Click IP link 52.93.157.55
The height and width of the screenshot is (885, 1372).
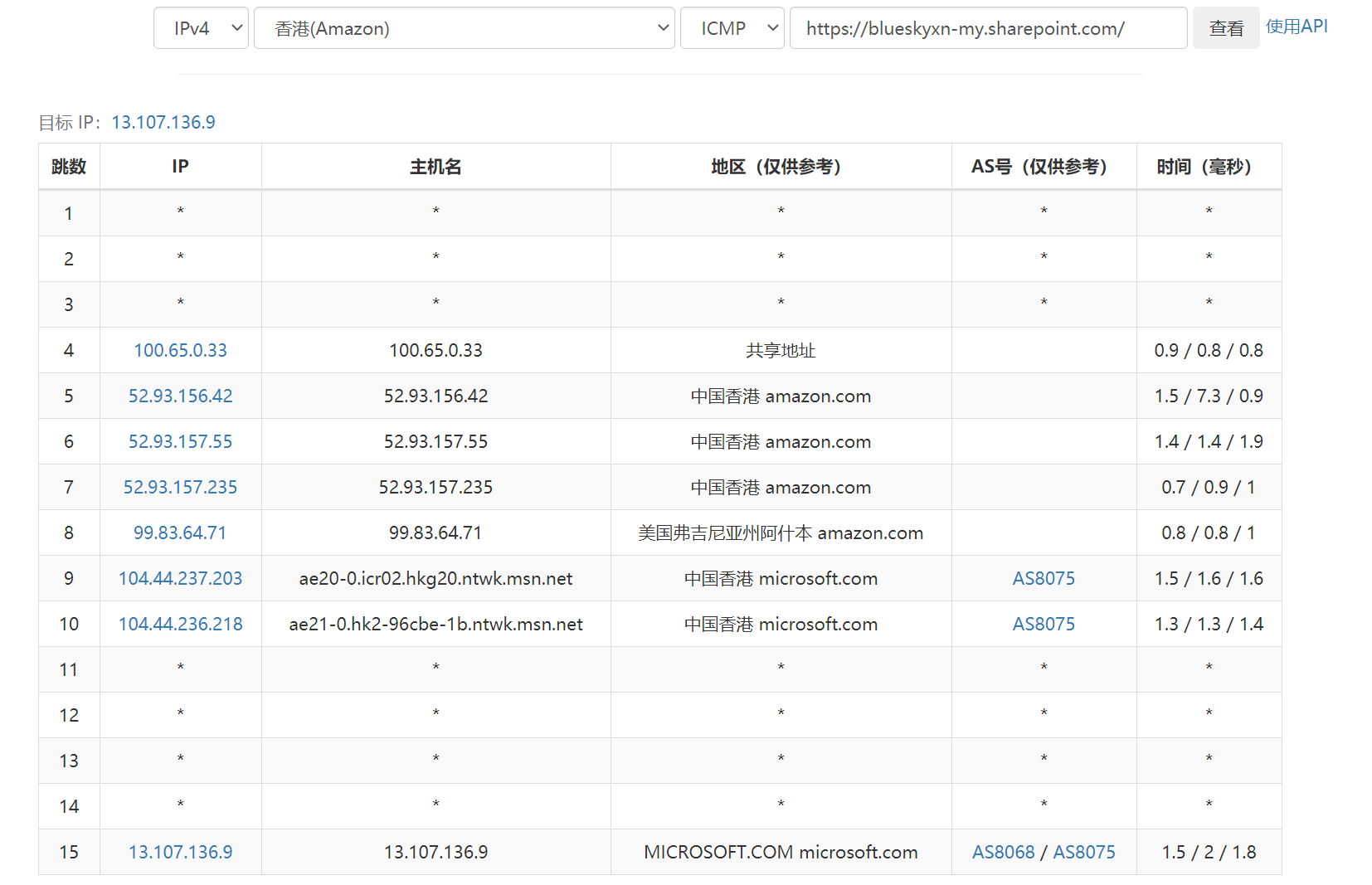tap(180, 441)
